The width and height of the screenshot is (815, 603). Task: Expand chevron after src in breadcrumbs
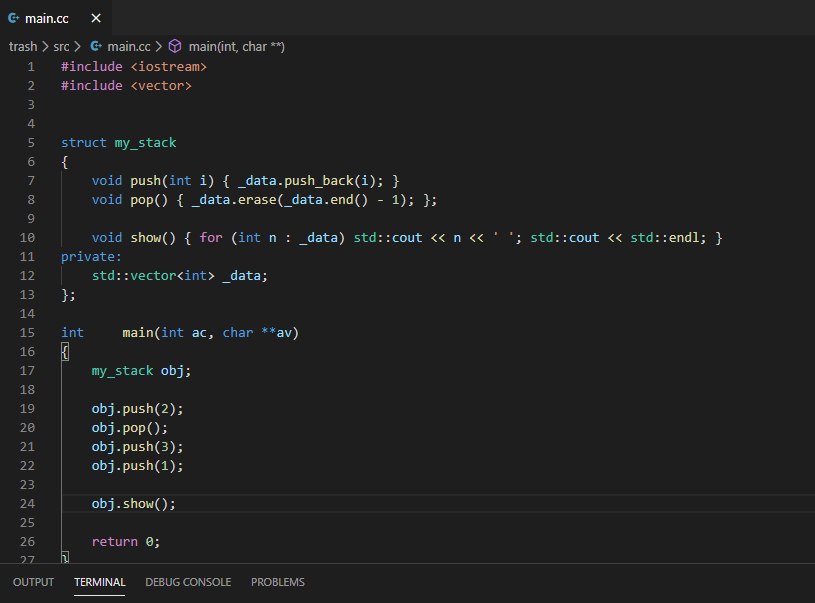tap(77, 47)
